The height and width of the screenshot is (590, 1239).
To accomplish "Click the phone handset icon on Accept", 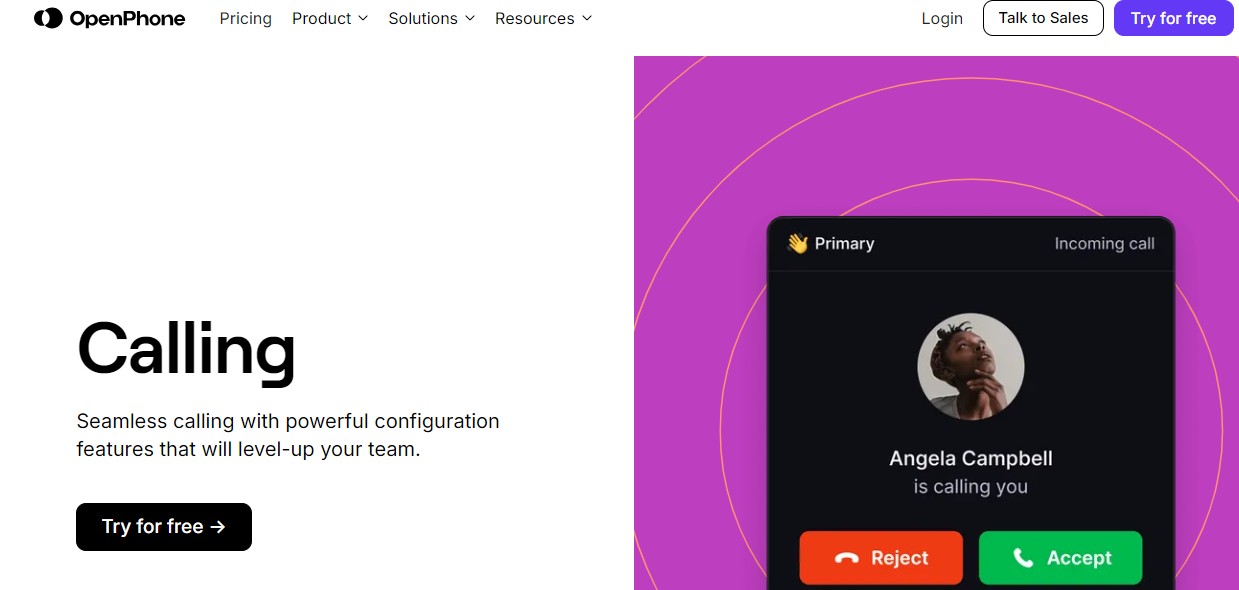I will (x=1022, y=558).
